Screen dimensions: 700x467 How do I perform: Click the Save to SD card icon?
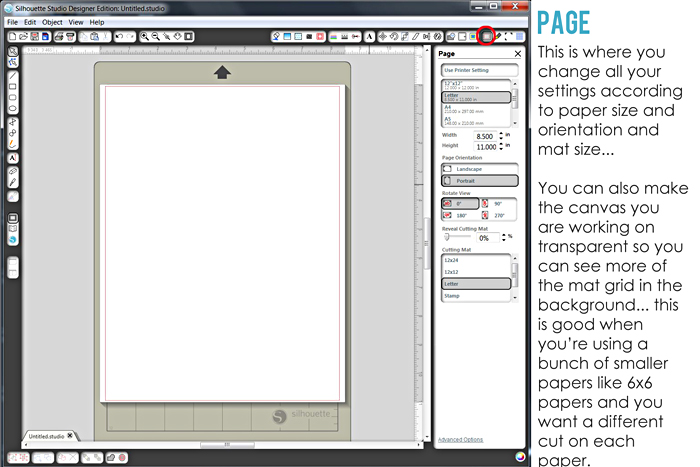pos(45,37)
